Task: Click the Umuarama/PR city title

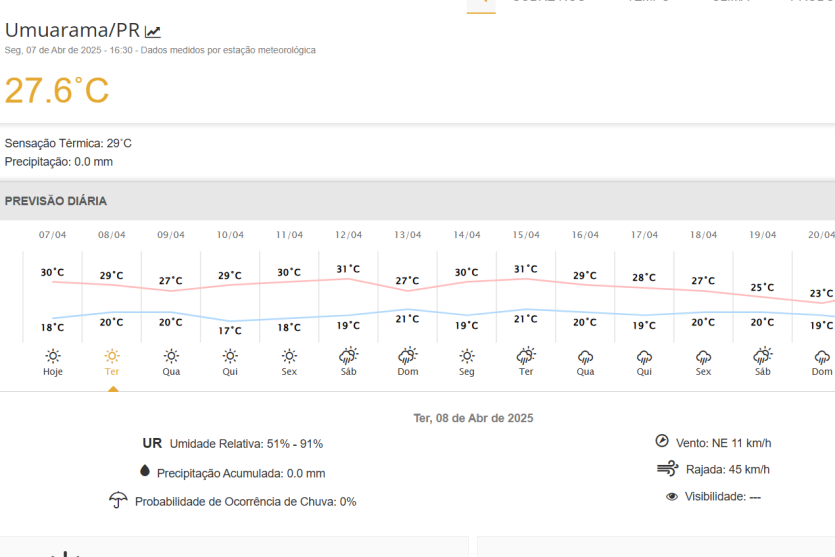Action: point(72,30)
